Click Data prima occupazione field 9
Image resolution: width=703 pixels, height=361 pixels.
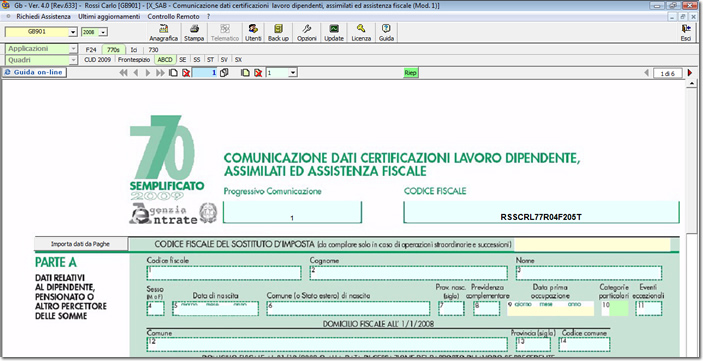[x=550, y=309]
